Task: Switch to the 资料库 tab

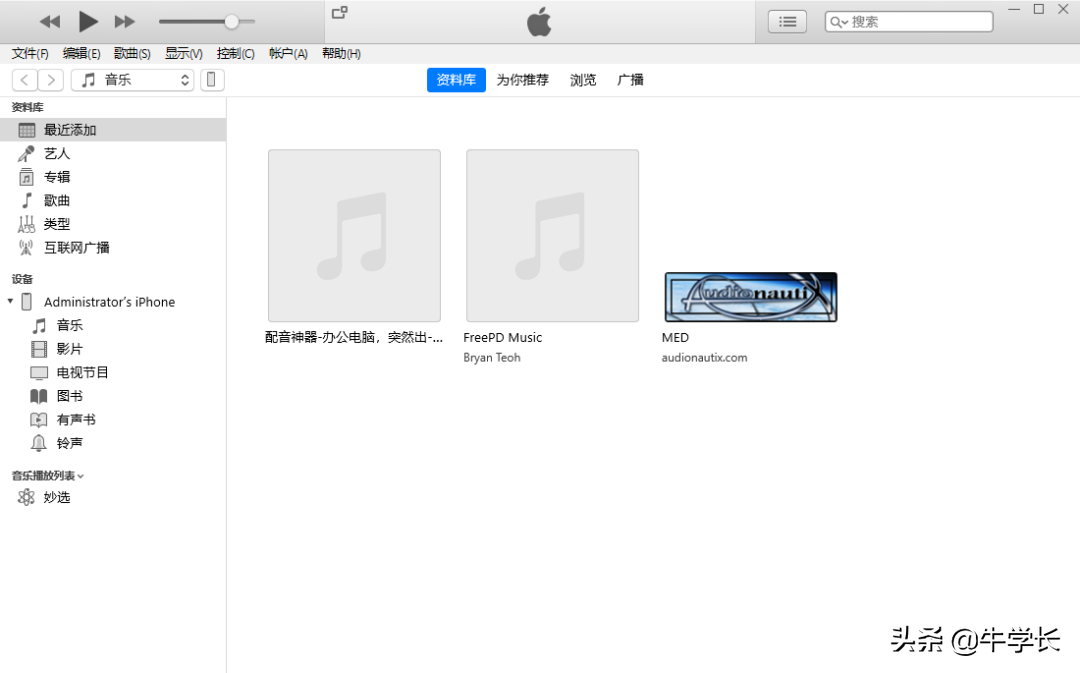Action: [456, 80]
